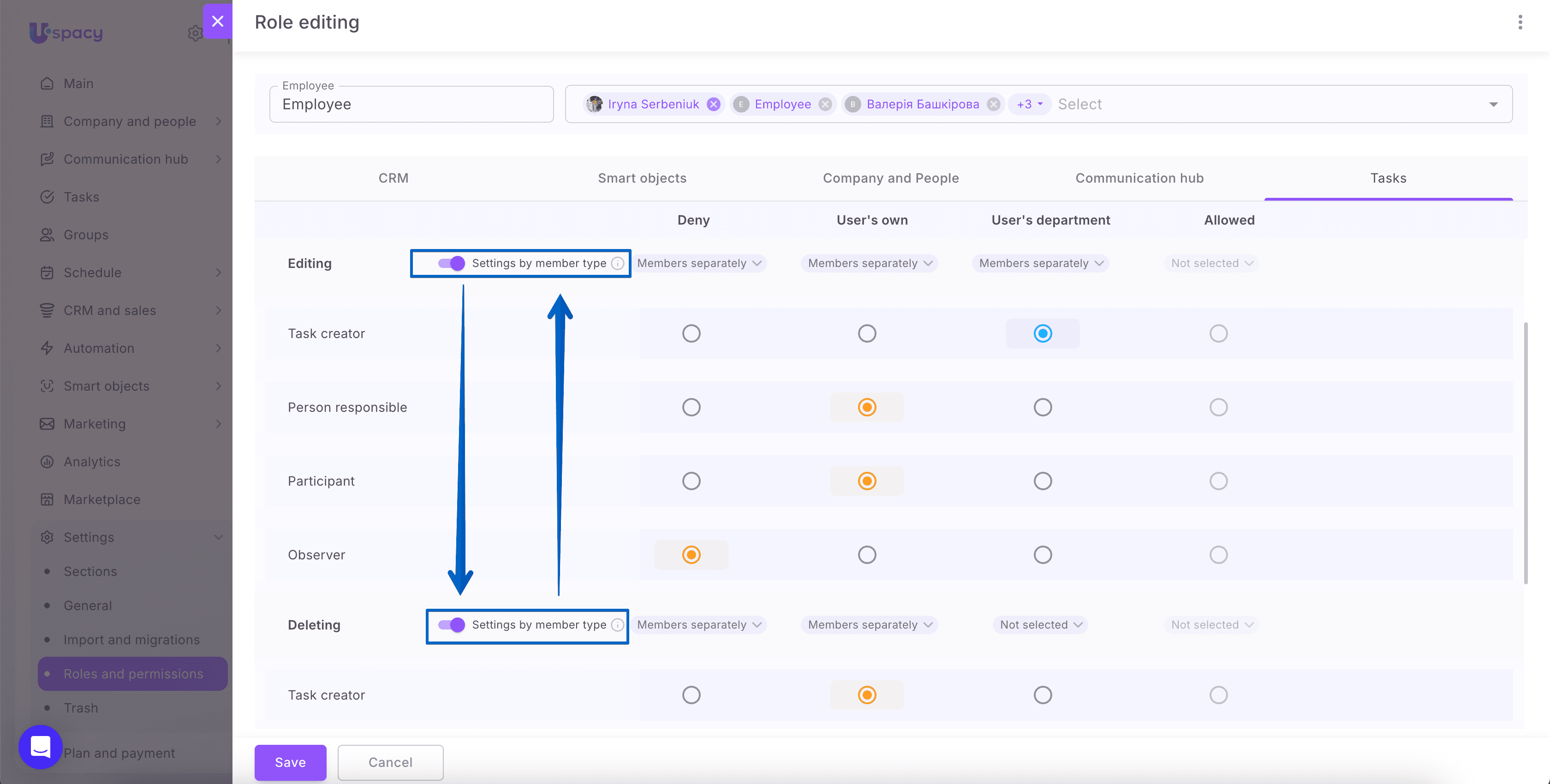The height and width of the screenshot is (784, 1550).
Task: Toggle Settings by member type for Deleting
Action: 451,624
